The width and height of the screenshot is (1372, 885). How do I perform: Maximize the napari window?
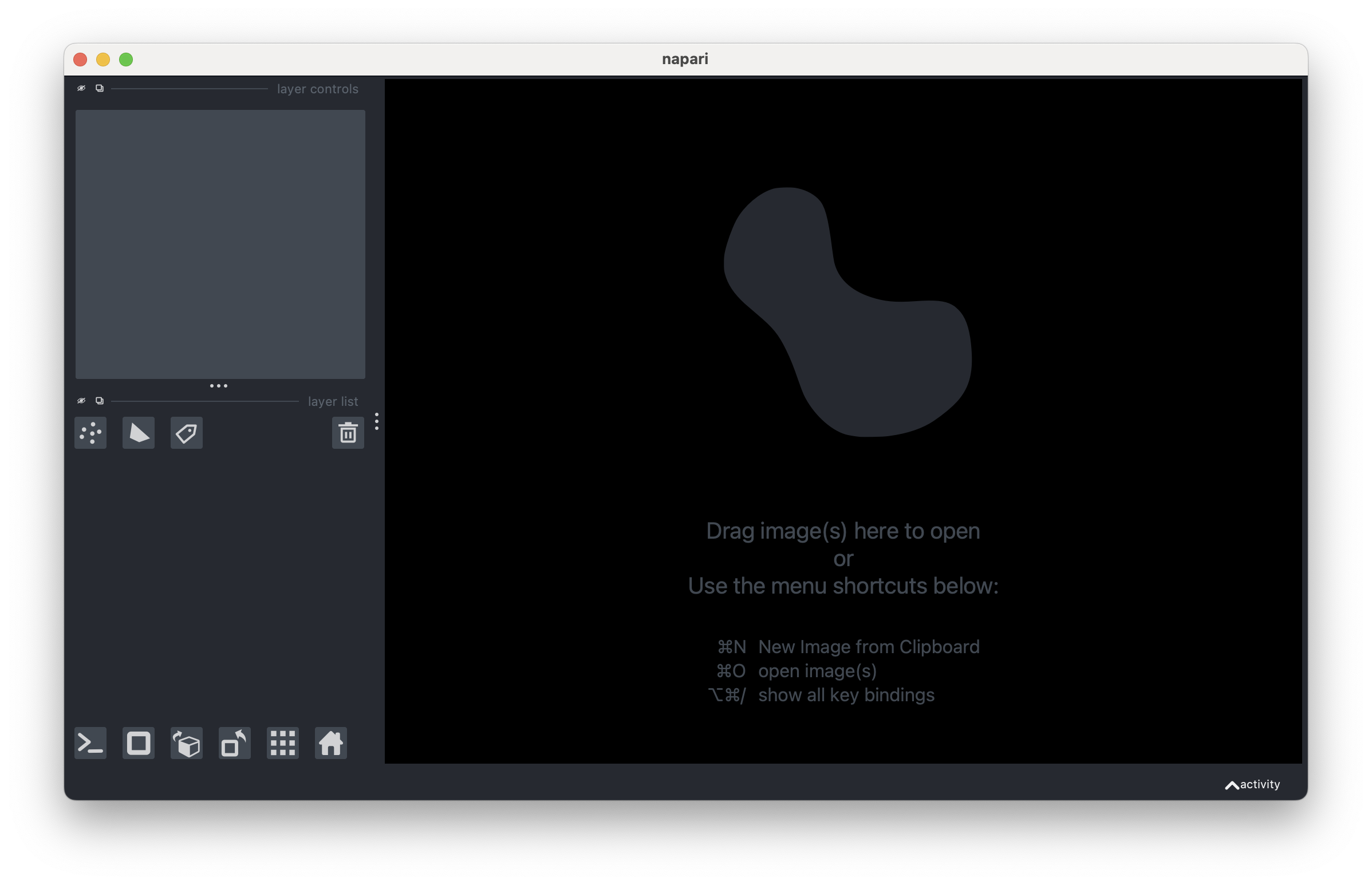(126, 60)
